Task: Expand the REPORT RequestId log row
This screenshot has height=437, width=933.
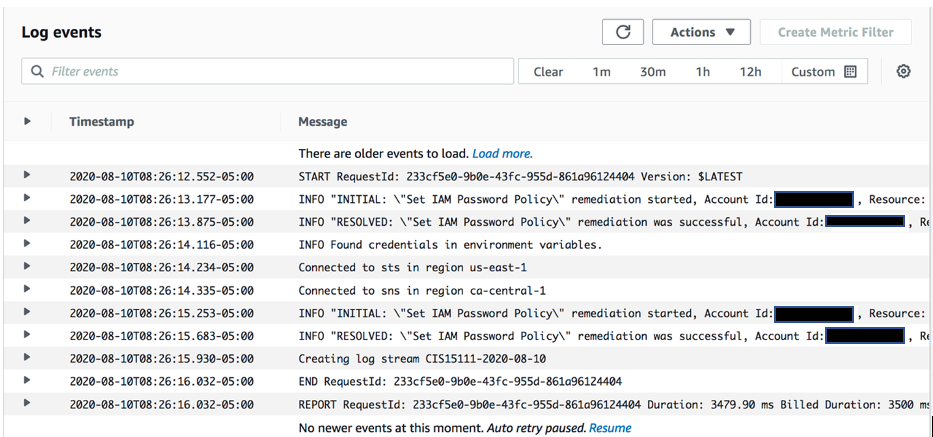Action: pos(27,404)
